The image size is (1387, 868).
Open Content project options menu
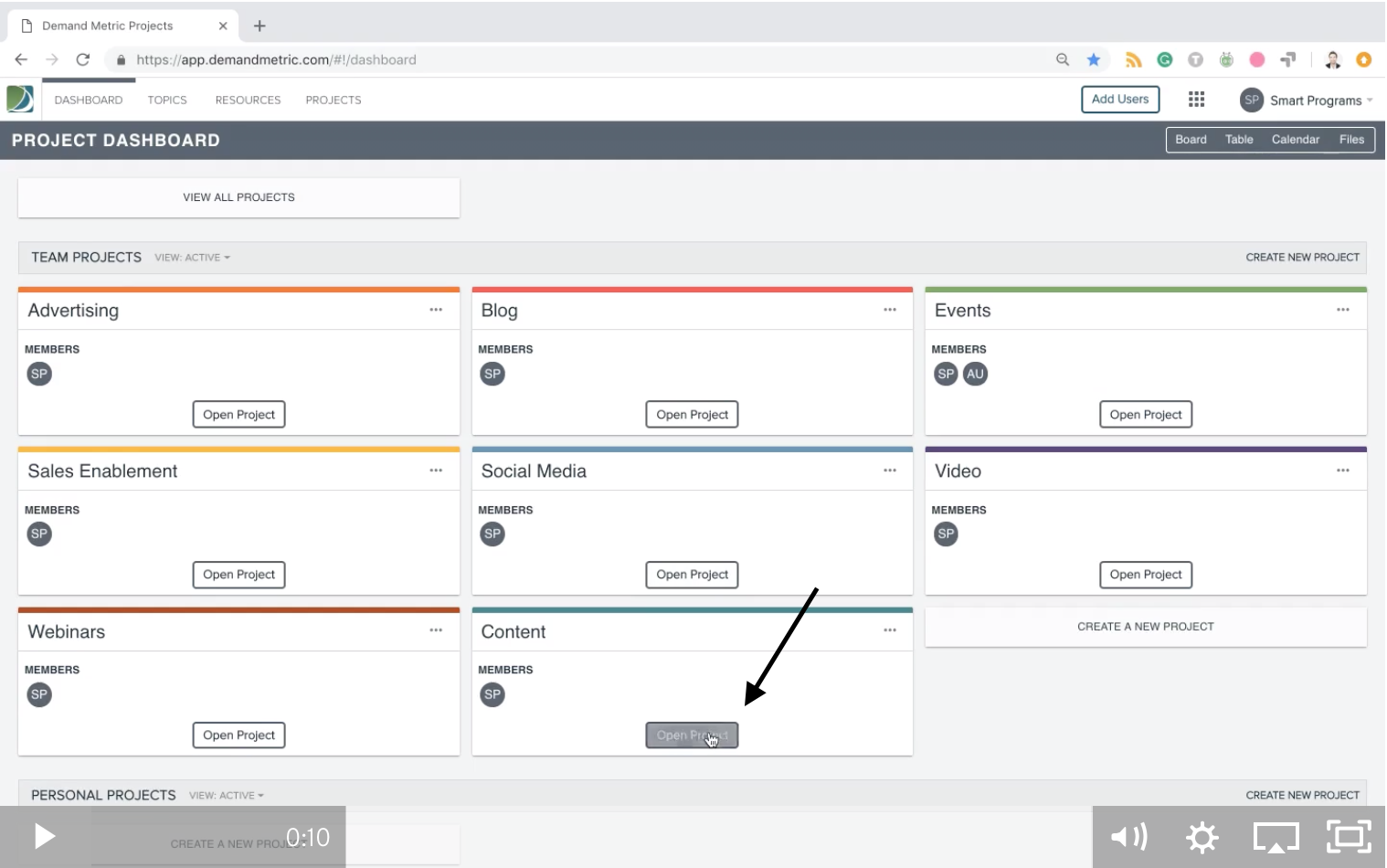890,630
